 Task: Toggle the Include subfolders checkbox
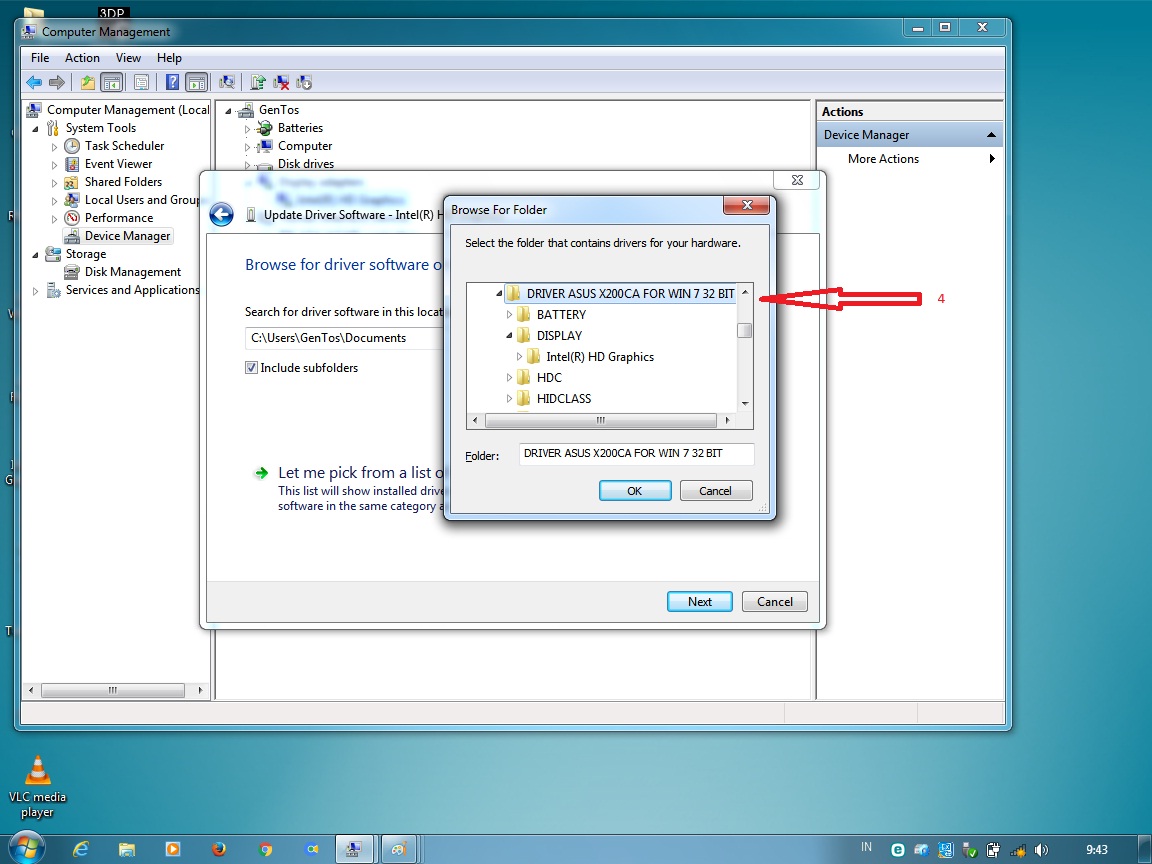251,368
